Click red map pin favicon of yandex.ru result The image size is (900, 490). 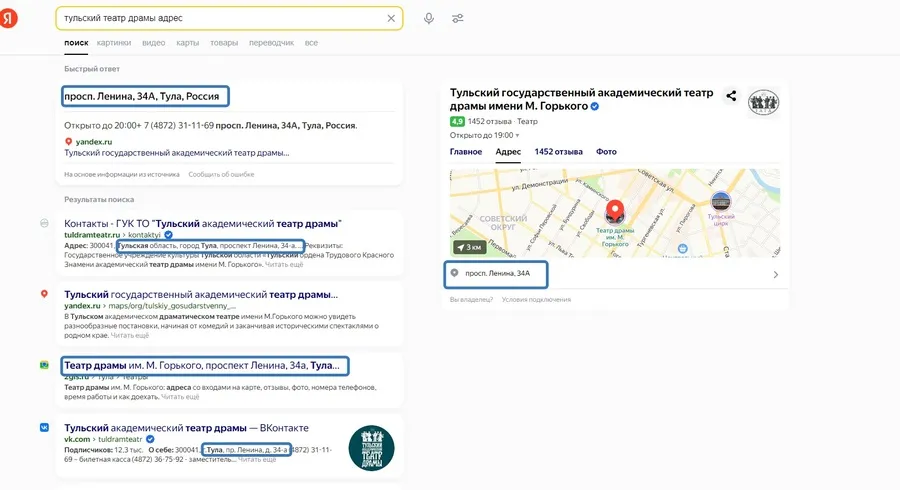pyautogui.click(x=44, y=294)
